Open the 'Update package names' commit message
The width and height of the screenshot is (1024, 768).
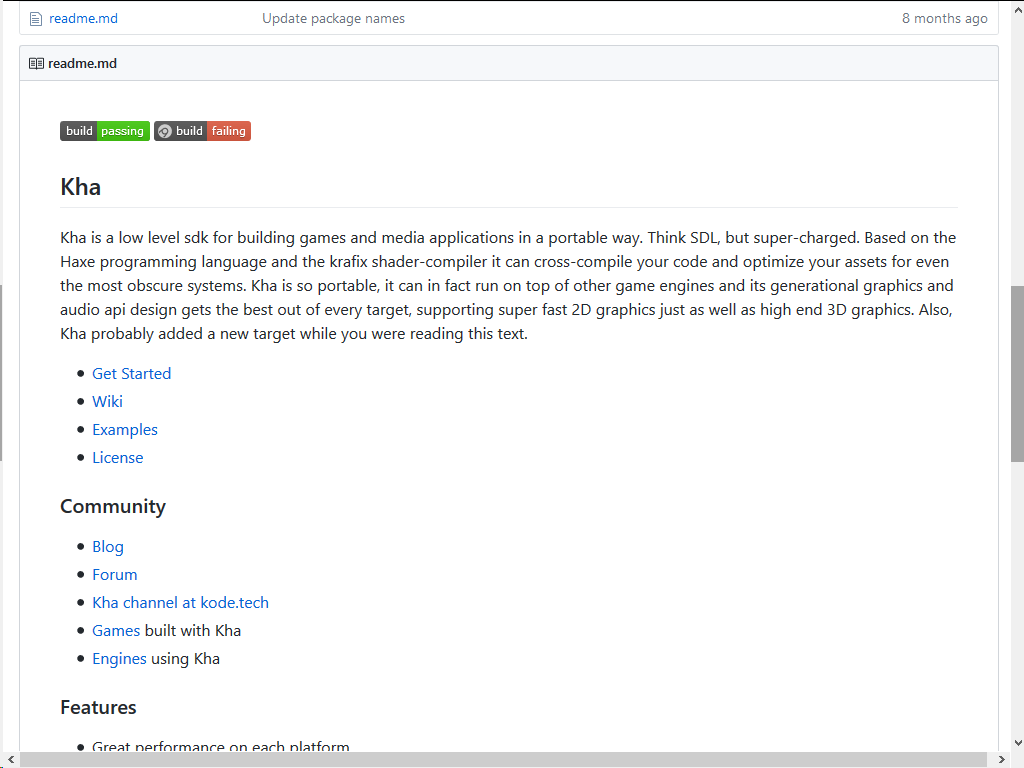pyautogui.click(x=333, y=18)
